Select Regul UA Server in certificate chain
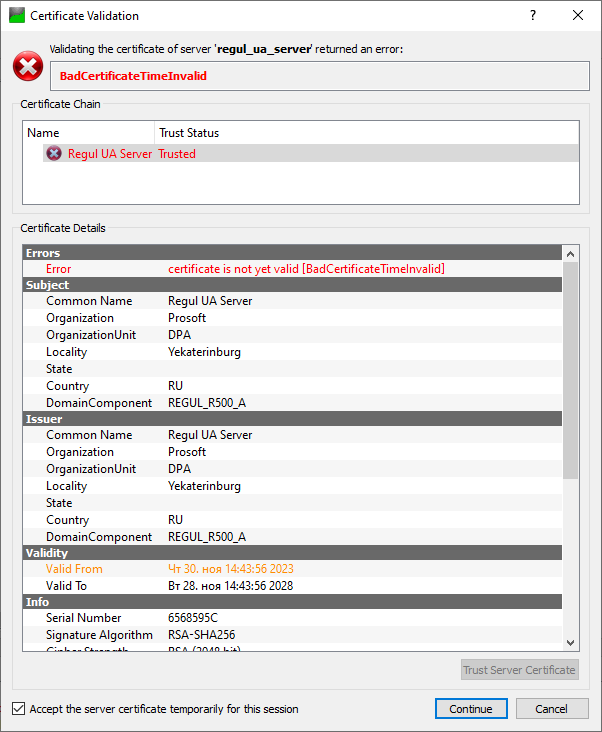This screenshot has width=602, height=732. point(110,154)
